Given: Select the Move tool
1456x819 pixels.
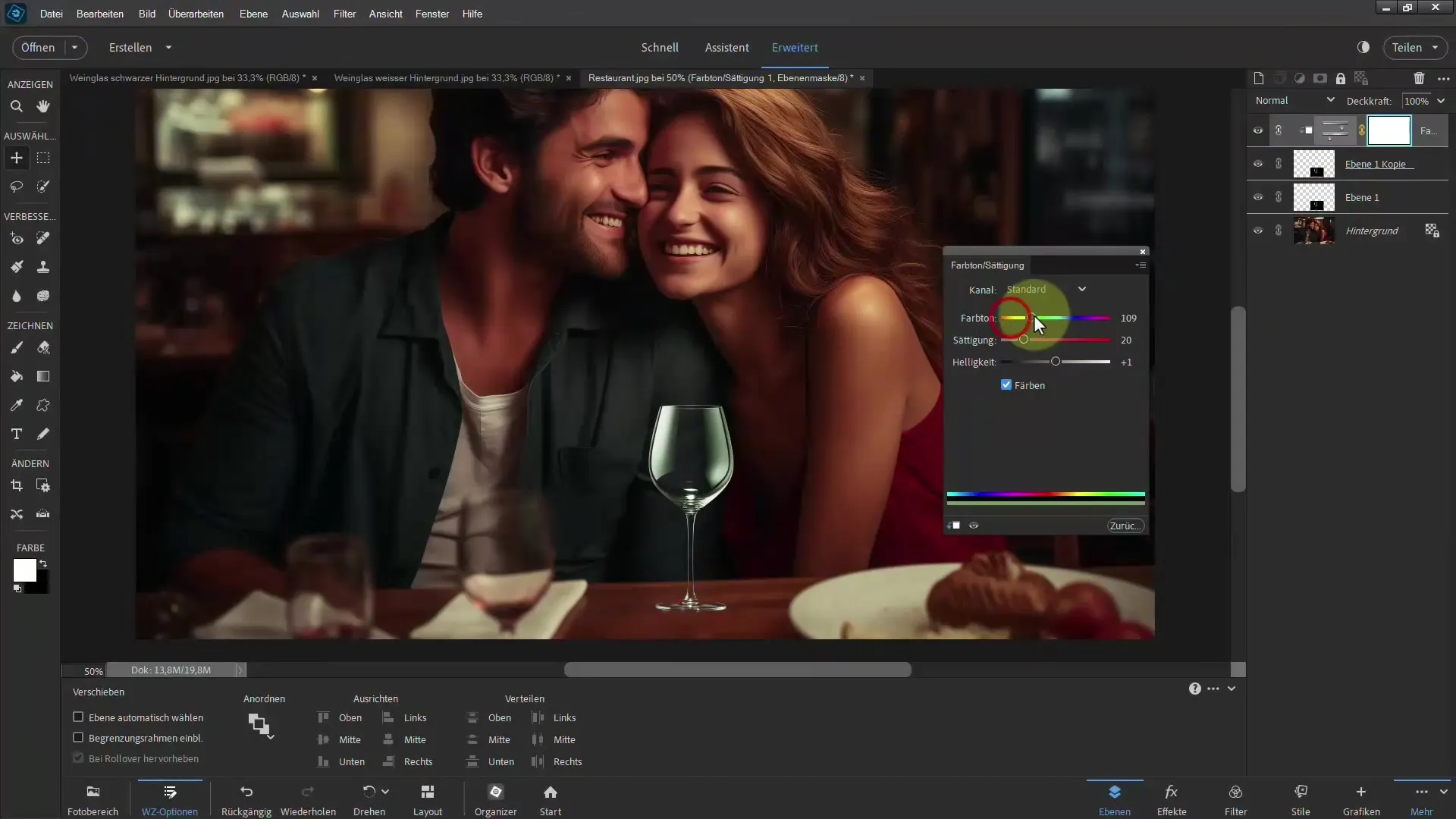Looking at the screenshot, I should pyautogui.click(x=16, y=158).
